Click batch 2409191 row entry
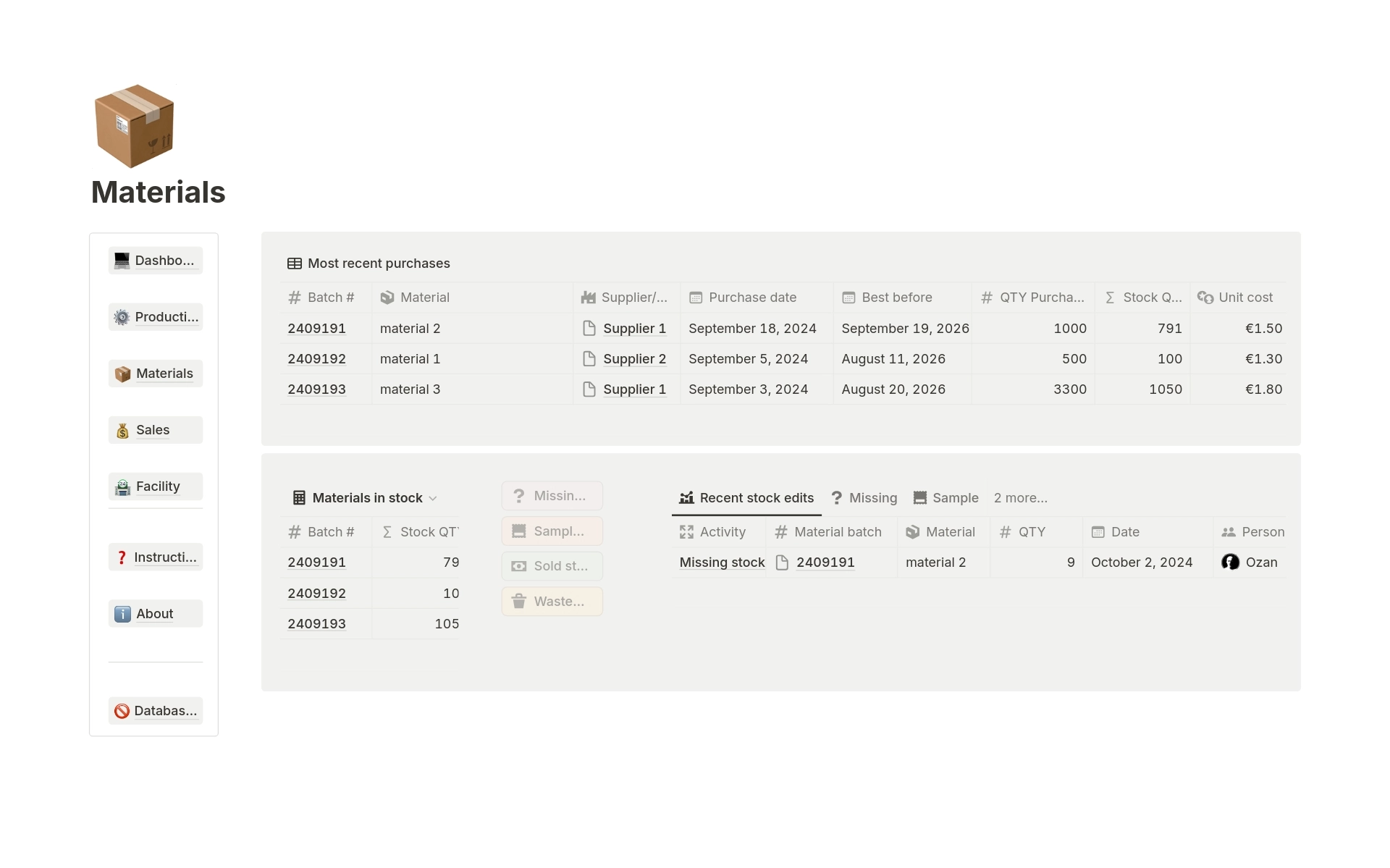Screen dimensions: 1390x868 pos(315,327)
